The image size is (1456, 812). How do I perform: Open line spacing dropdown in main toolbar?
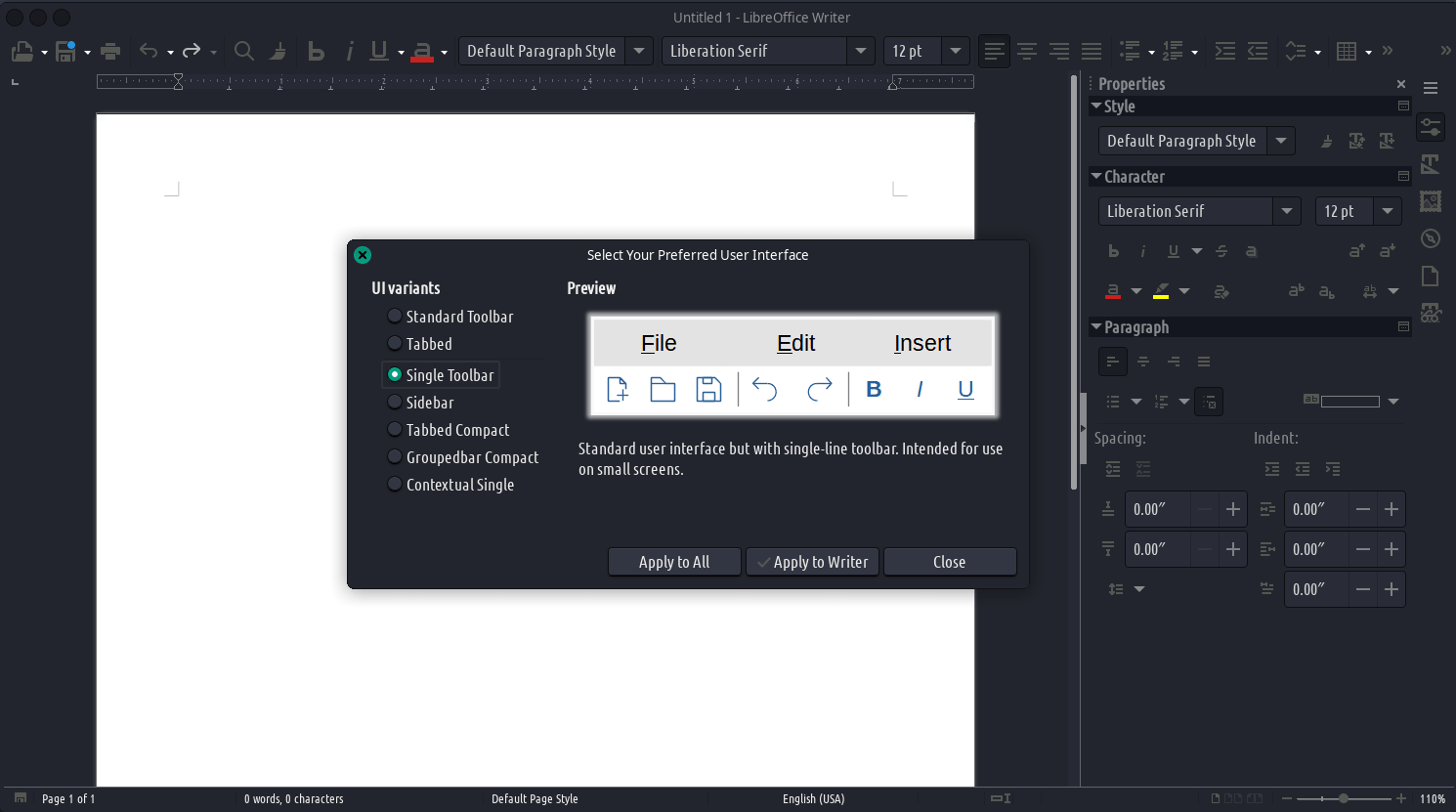(1318, 52)
